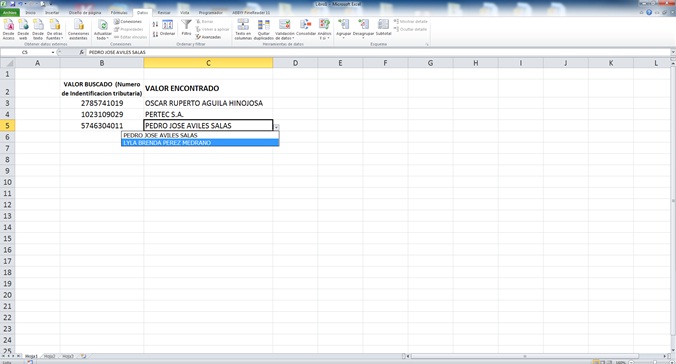
Task: Switch to Programador tab
Action: point(210,13)
